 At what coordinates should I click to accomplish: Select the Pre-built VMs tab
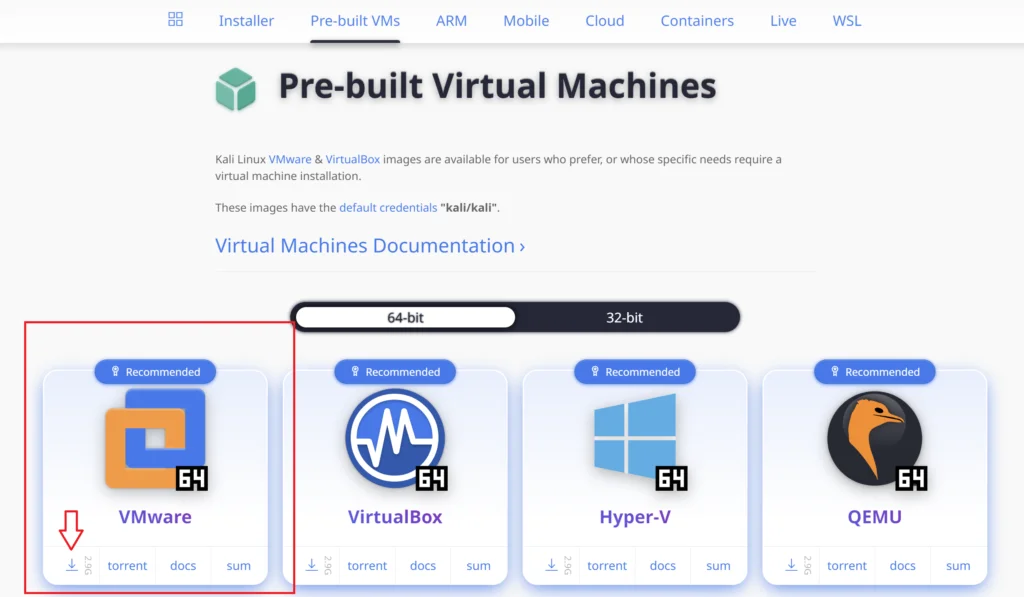(355, 21)
